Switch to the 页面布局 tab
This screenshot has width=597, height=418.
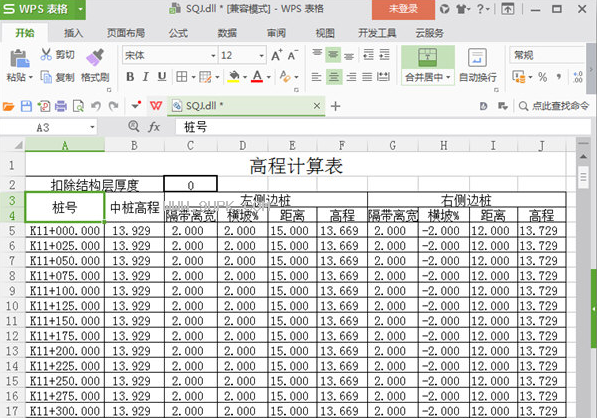pyautogui.click(x=126, y=33)
